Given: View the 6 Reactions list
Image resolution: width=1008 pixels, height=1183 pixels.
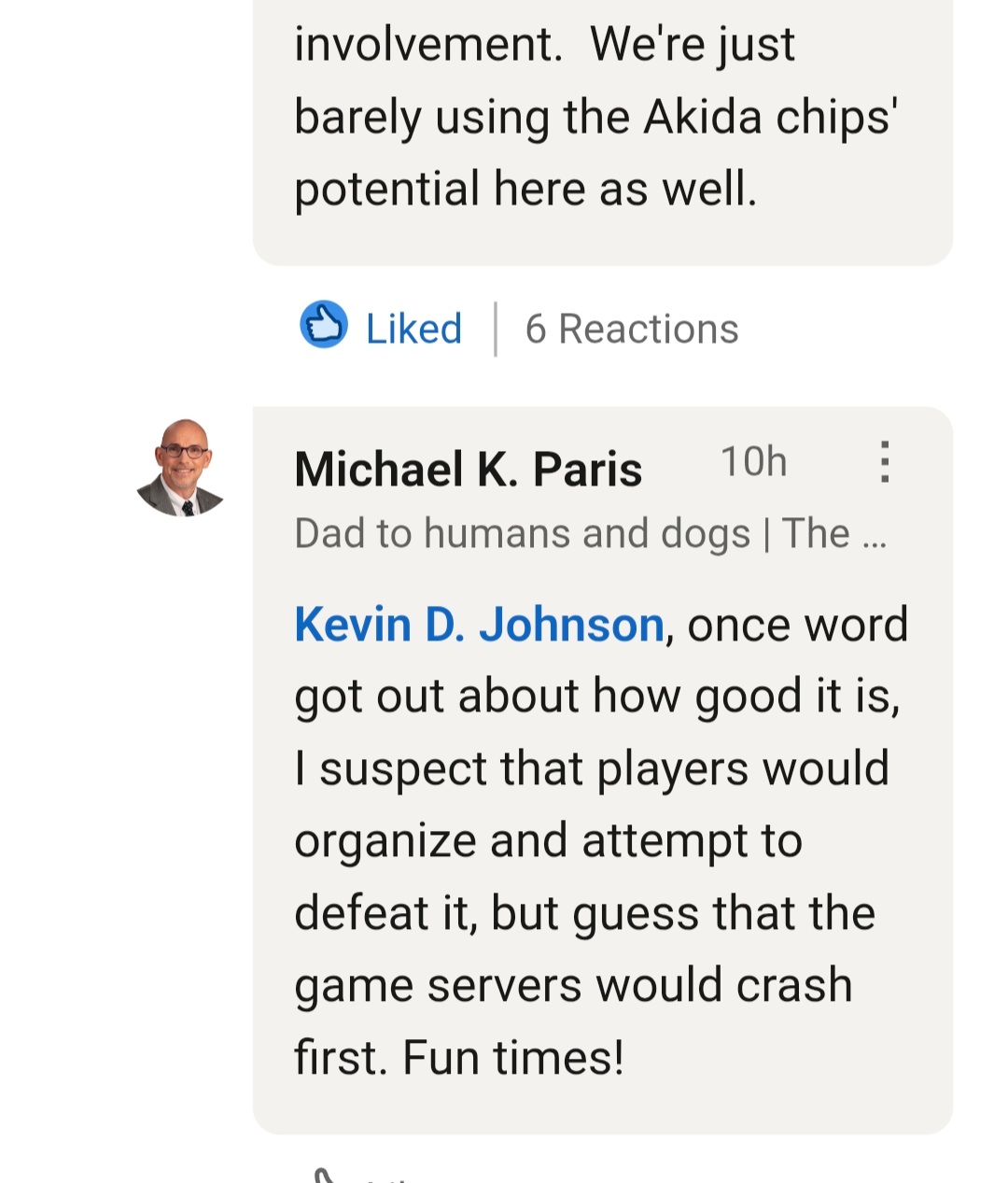Looking at the screenshot, I should tap(632, 329).
